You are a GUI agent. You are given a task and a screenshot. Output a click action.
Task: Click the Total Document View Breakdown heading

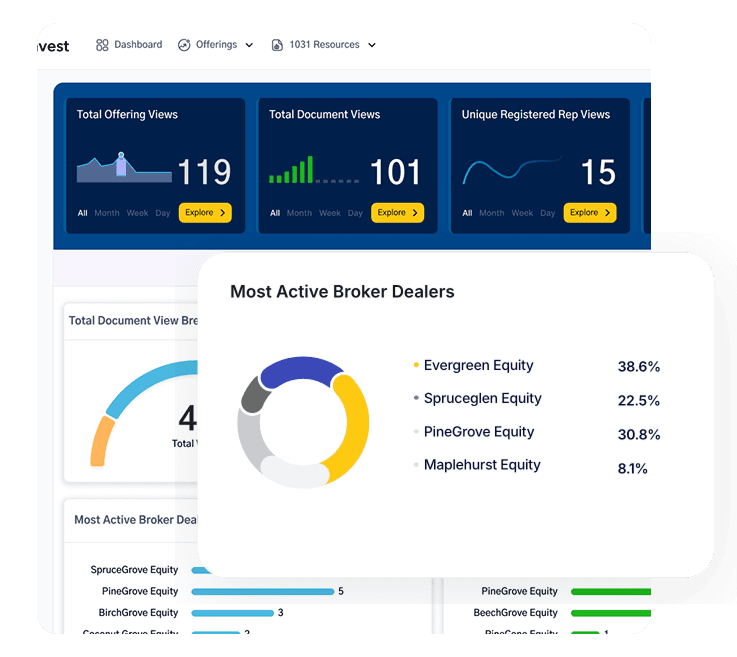(x=133, y=321)
